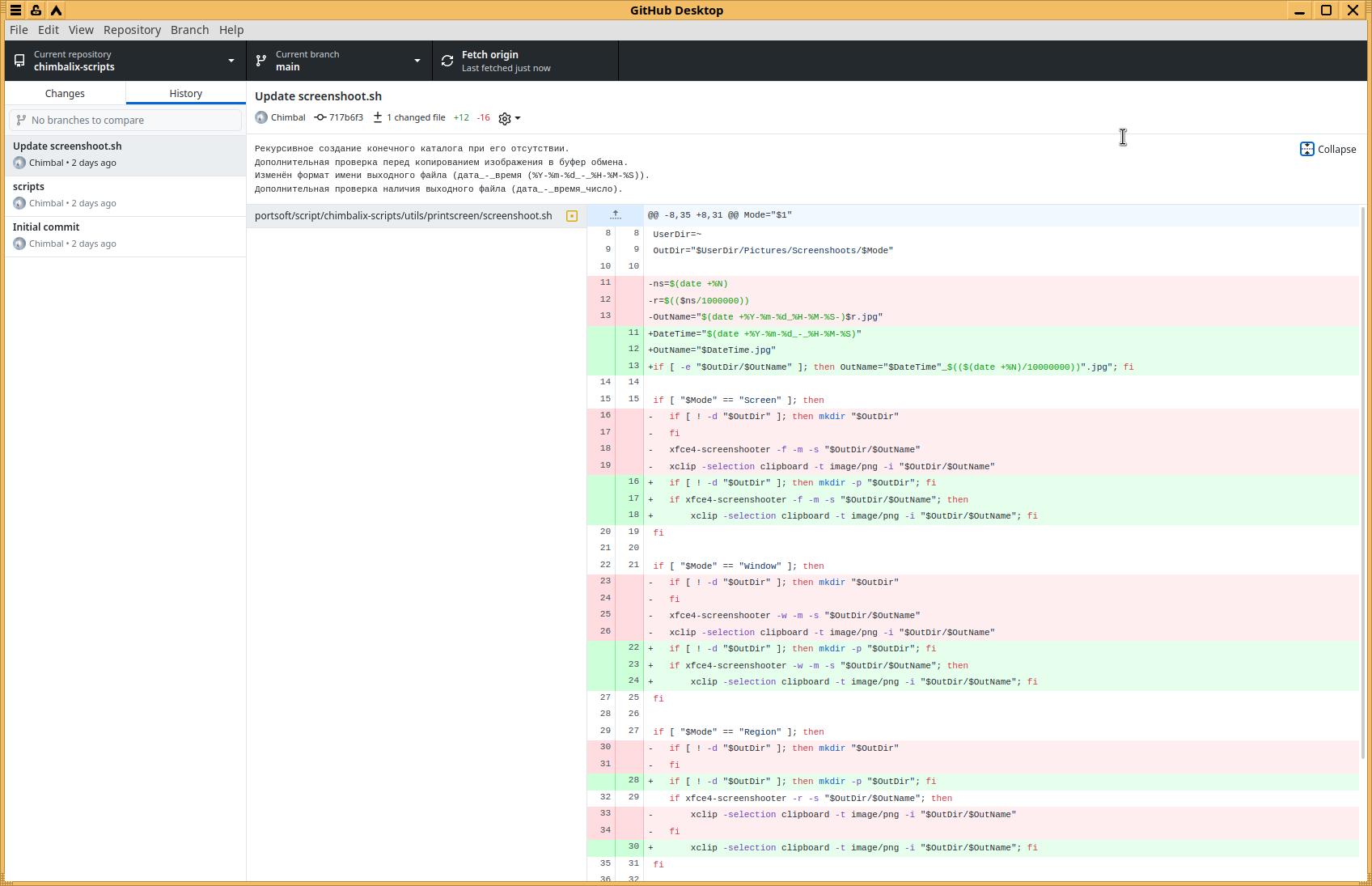Click the Chimbal author avatar in header

point(261,117)
